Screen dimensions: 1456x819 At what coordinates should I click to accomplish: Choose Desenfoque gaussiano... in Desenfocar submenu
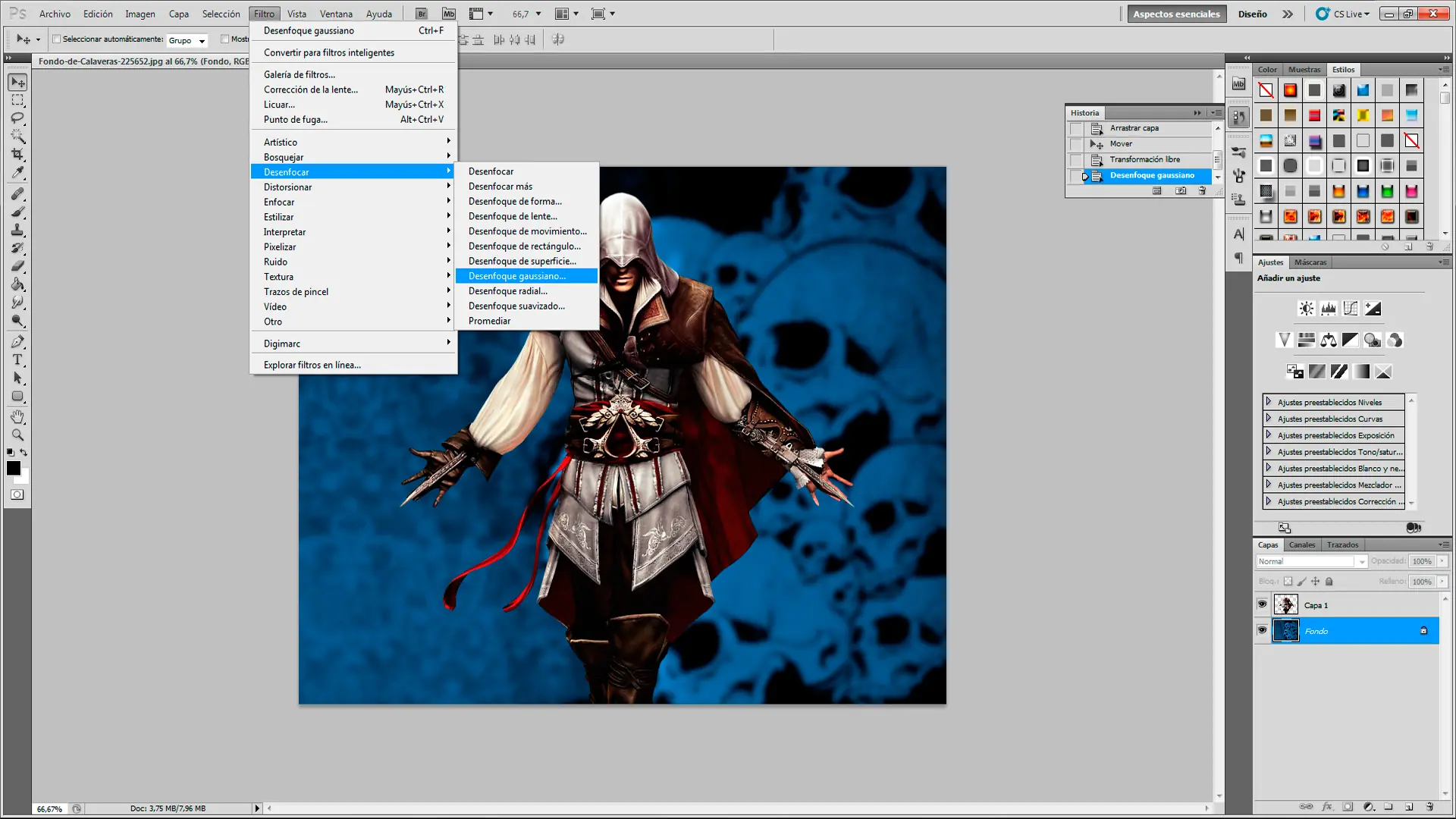[526, 276]
